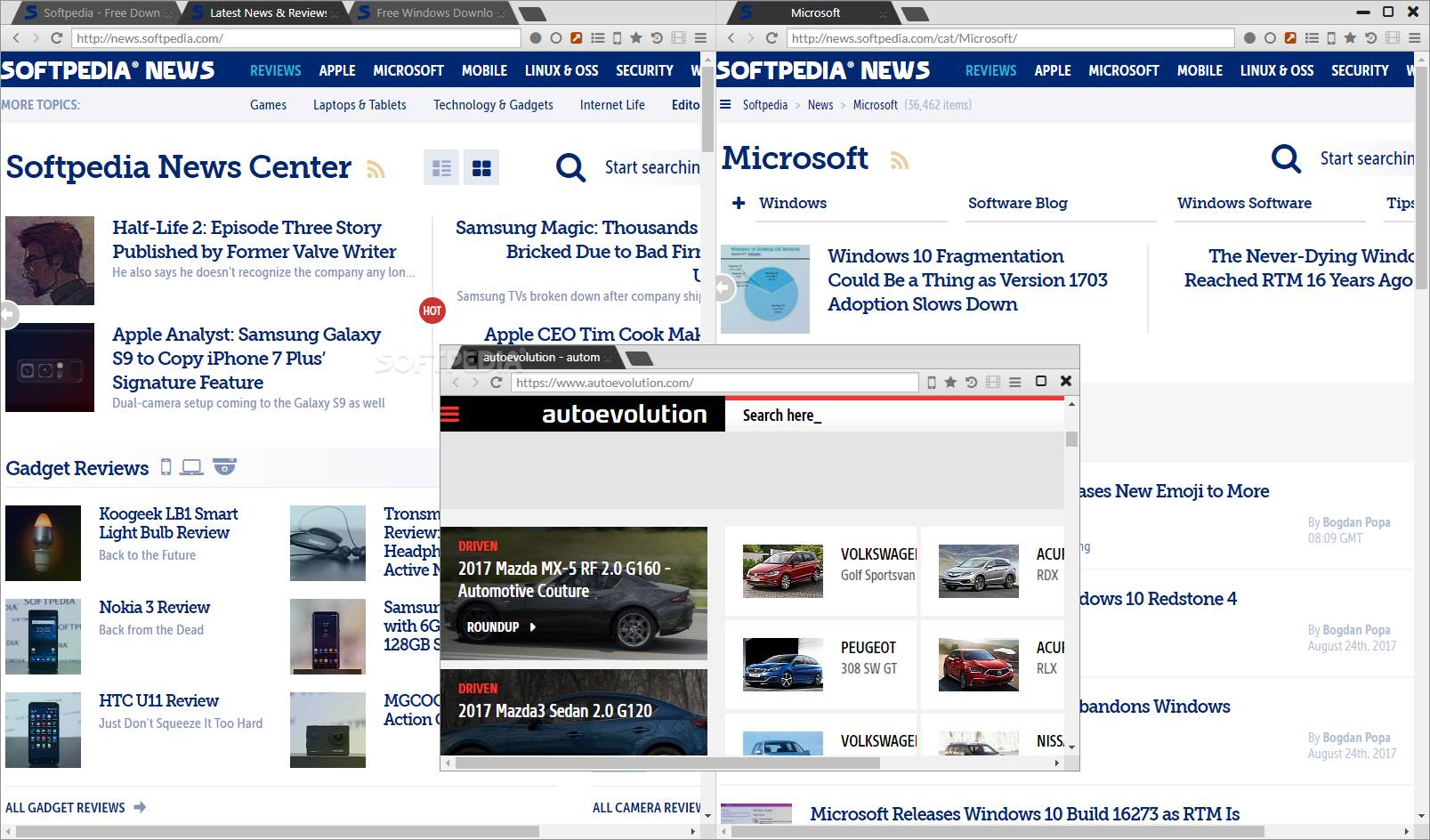Open bookmarks star in right Microsoft window

(x=1350, y=38)
